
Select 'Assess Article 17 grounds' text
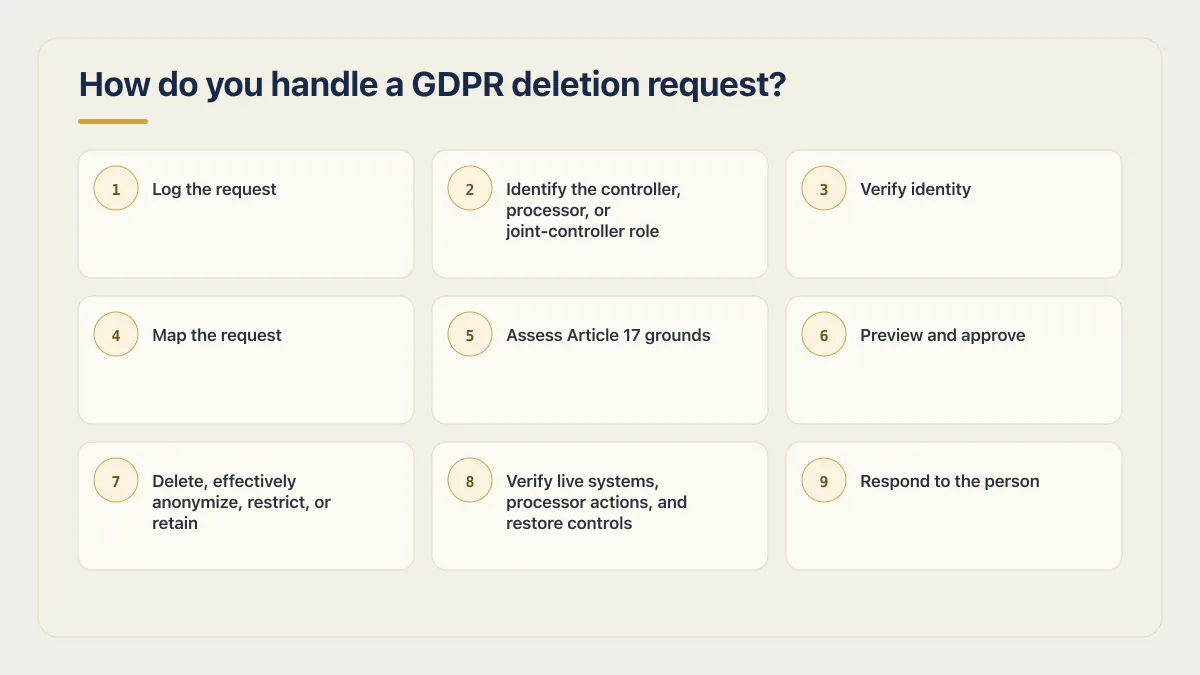click(608, 335)
